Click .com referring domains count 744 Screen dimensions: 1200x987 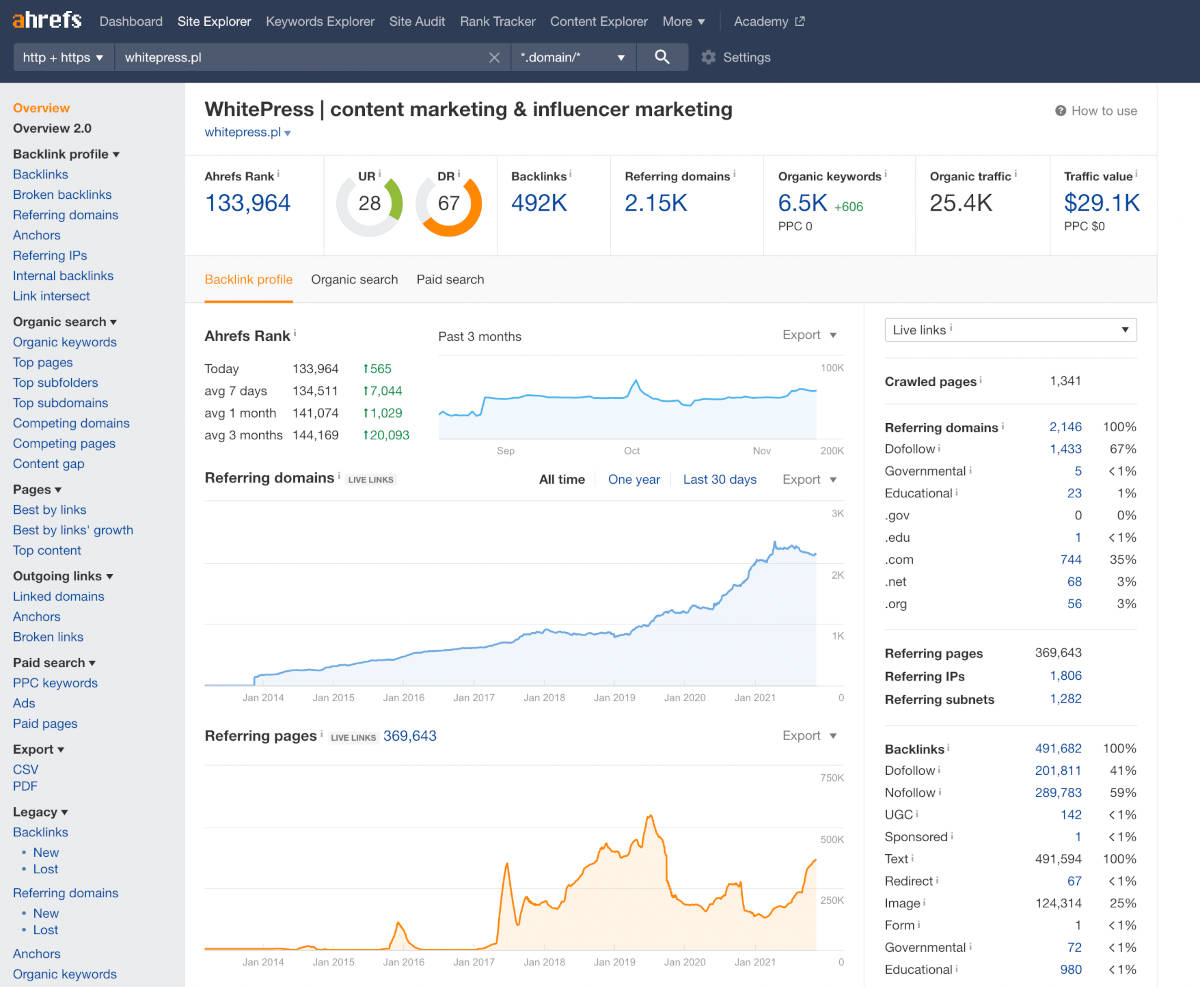1071,560
